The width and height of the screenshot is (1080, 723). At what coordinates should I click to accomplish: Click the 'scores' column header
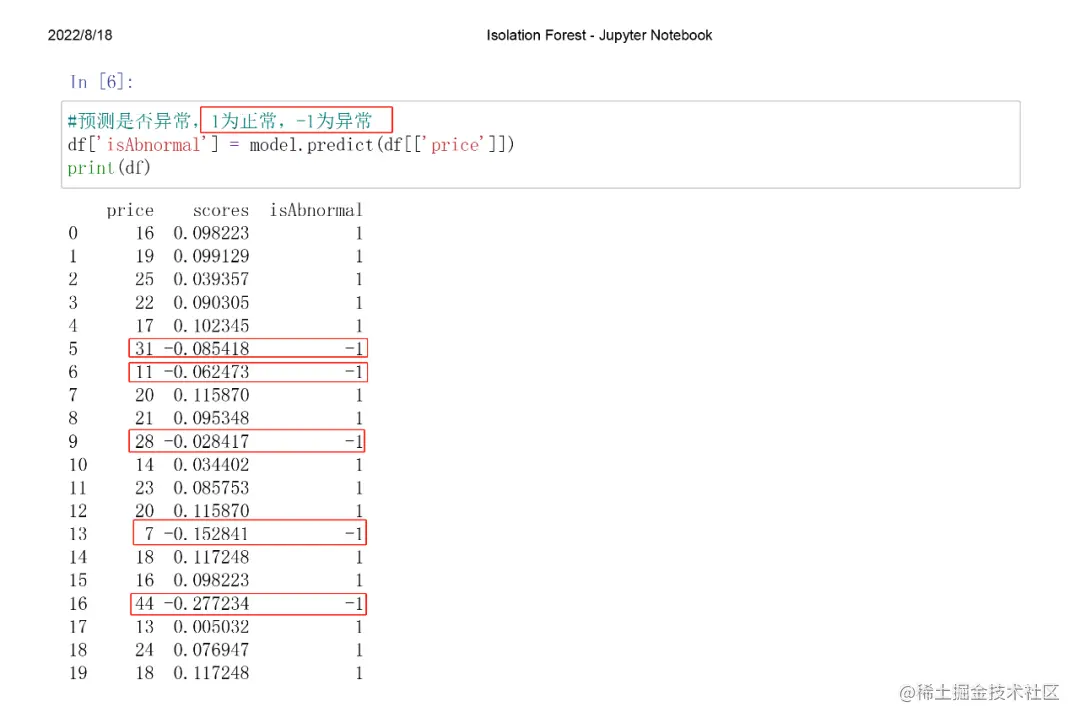pos(220,211)
